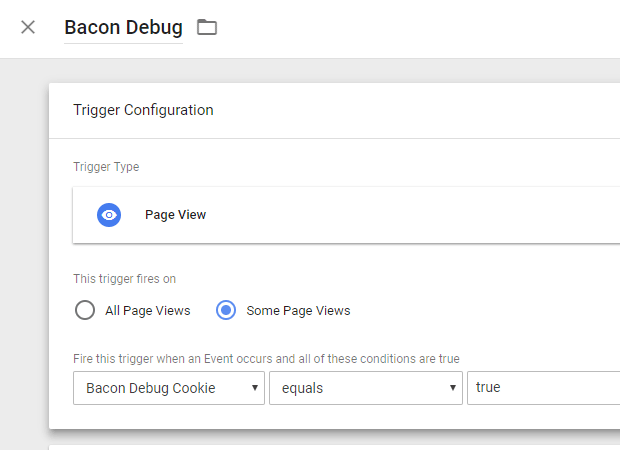Screen dimensions: 620x450
Task: Select the All Page Views radio button
Action: [x=85, y=310]
